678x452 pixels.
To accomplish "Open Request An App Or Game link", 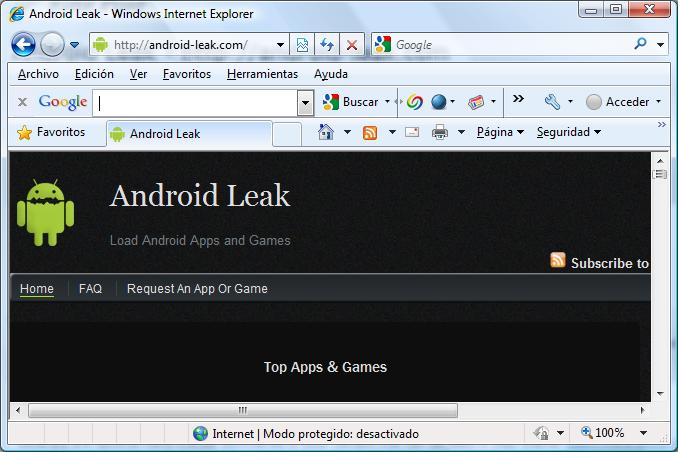I will click(197, 289).
